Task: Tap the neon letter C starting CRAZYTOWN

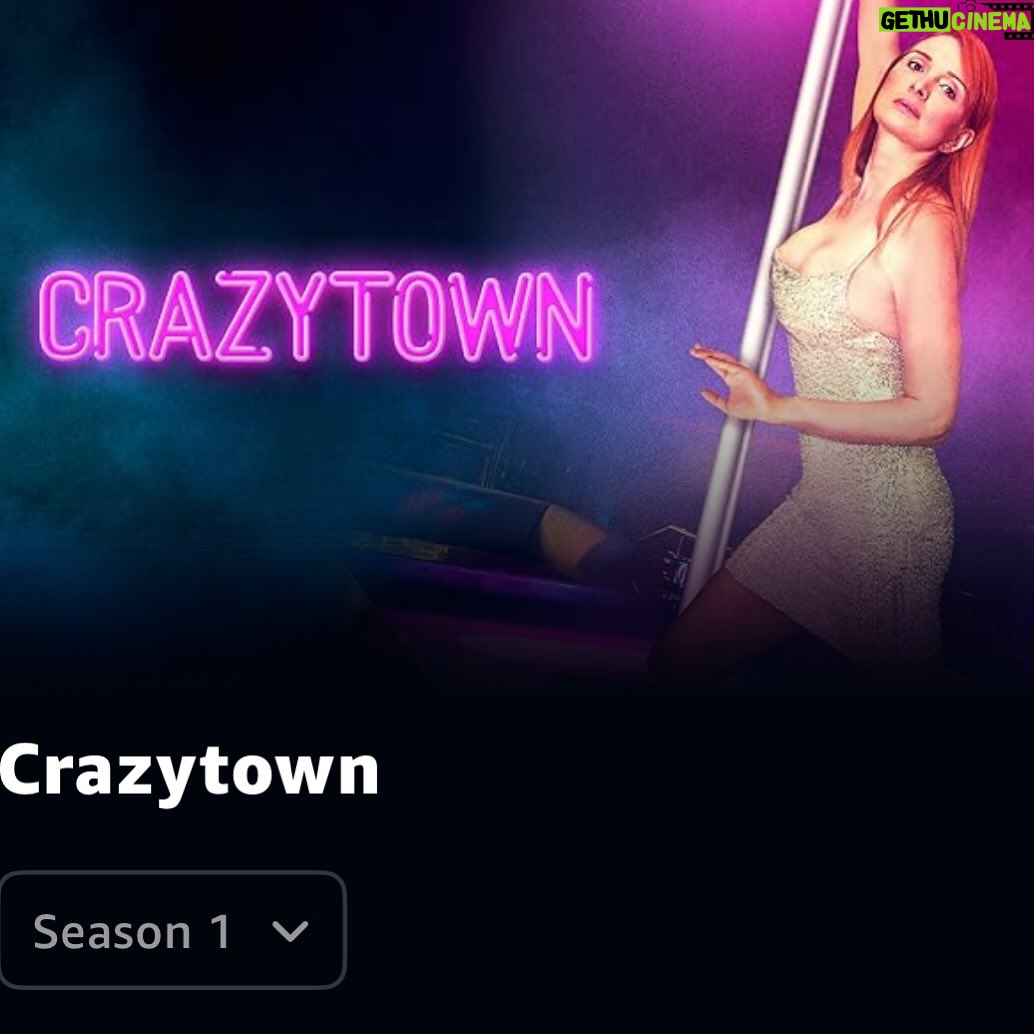Action: coord(64,315)
